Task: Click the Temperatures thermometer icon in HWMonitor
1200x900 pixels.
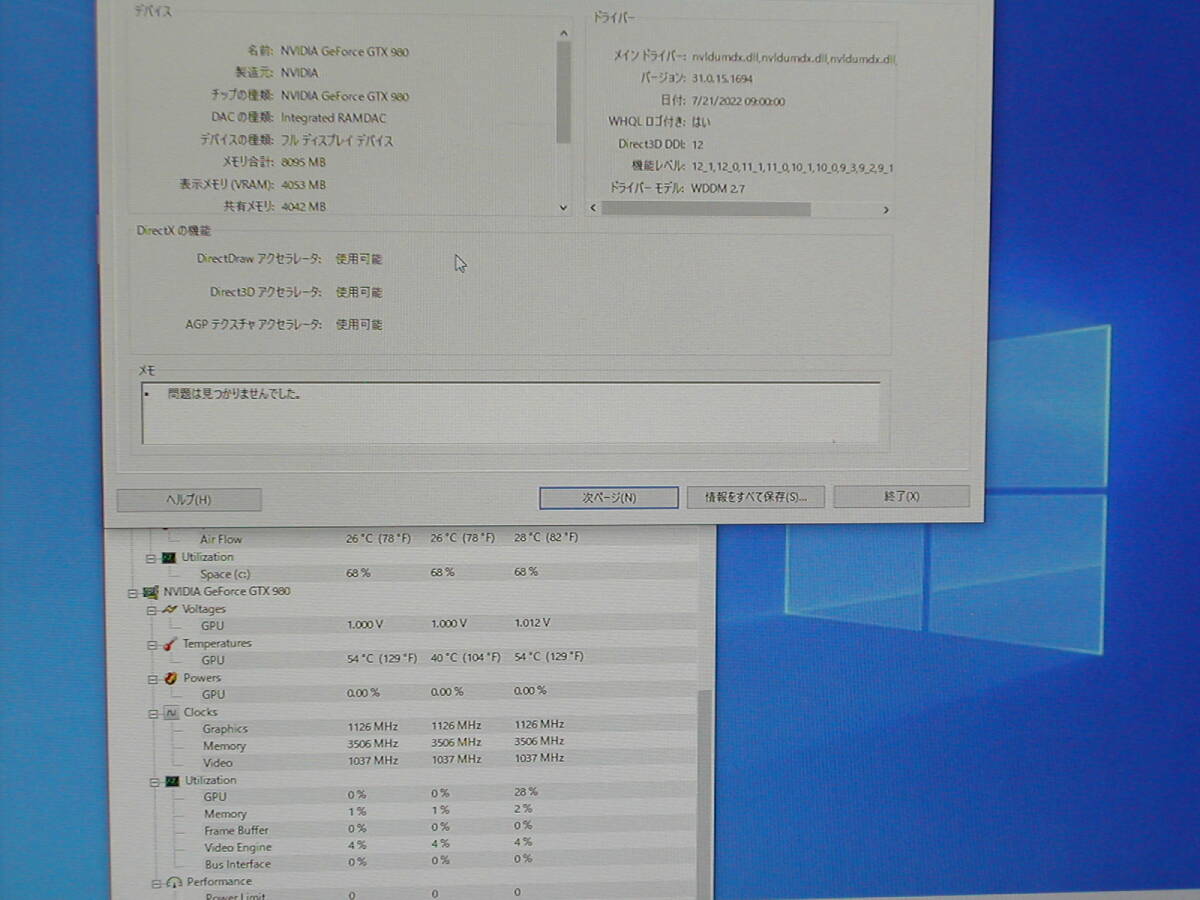Action: (169, 643)
